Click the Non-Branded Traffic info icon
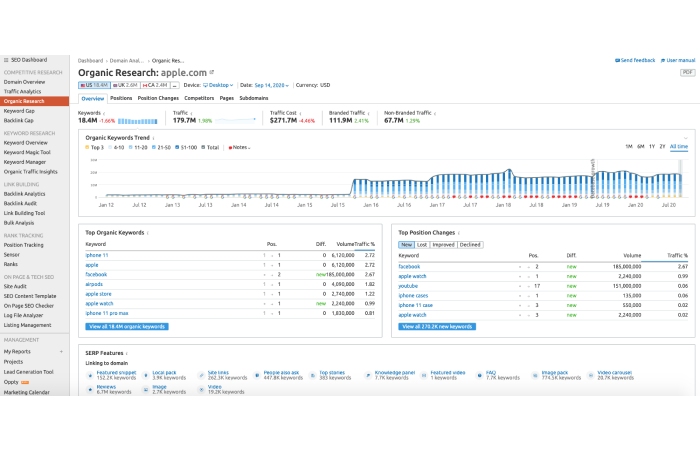The image size is (700, 450). 435,113
